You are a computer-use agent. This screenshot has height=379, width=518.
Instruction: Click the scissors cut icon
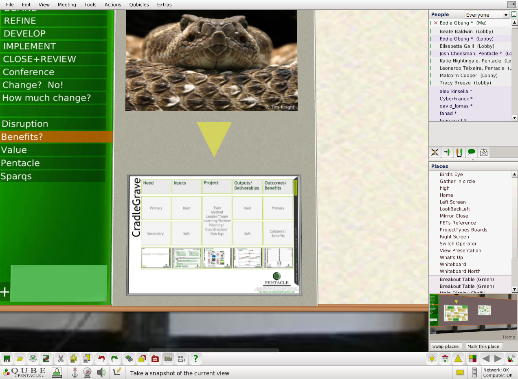[x=61, y=359]
